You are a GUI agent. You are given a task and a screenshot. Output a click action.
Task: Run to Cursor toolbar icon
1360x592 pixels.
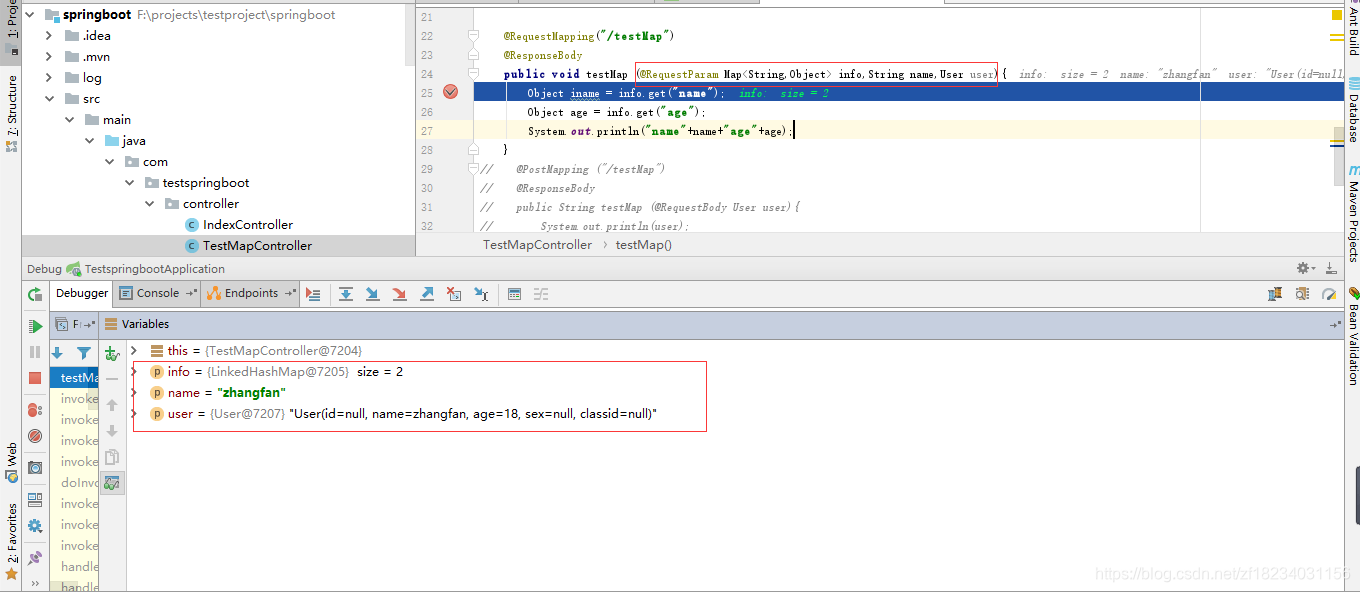481,294
